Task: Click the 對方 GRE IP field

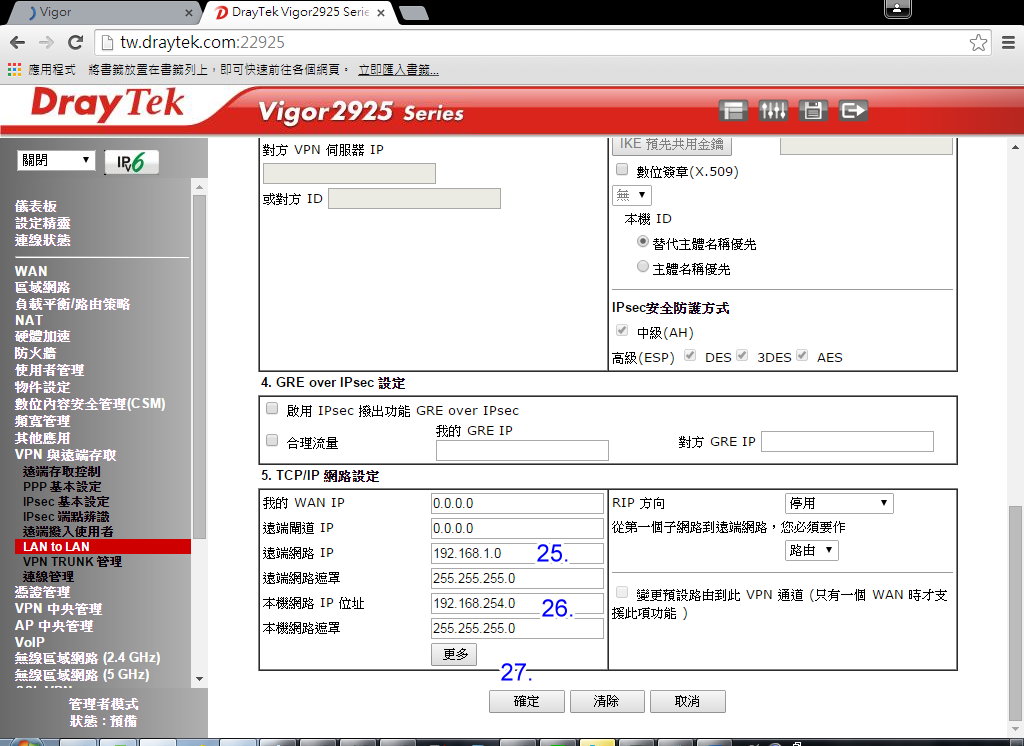Action: coord(847,442)
